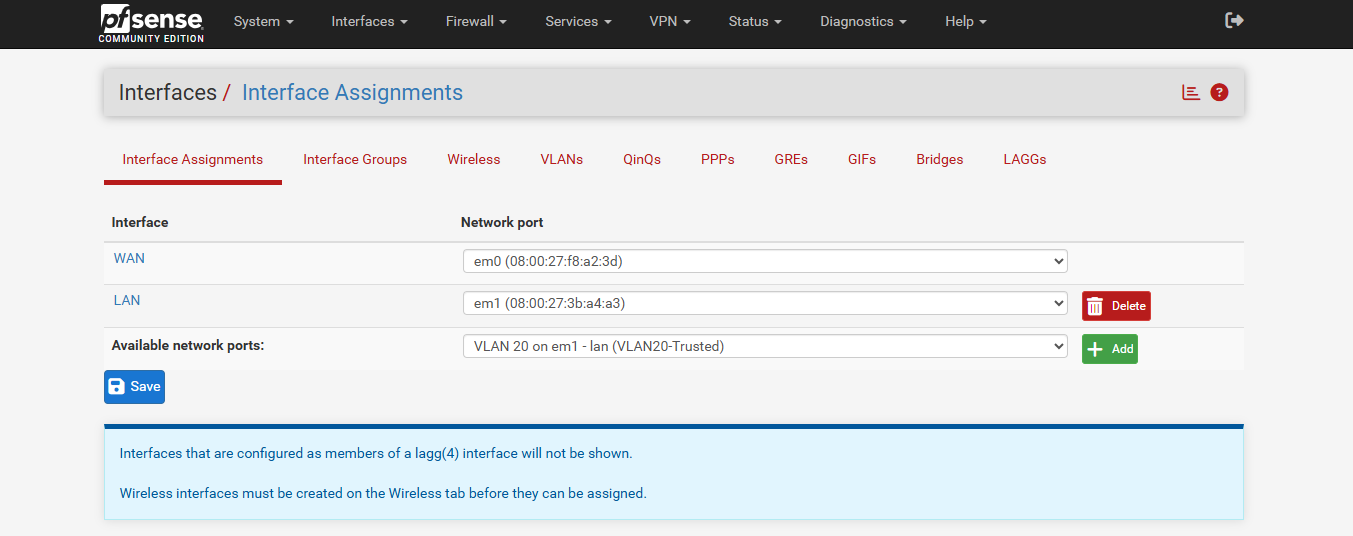Save the interface assignments
This screenshot has width=1353, height=536.
pos(134,387)
